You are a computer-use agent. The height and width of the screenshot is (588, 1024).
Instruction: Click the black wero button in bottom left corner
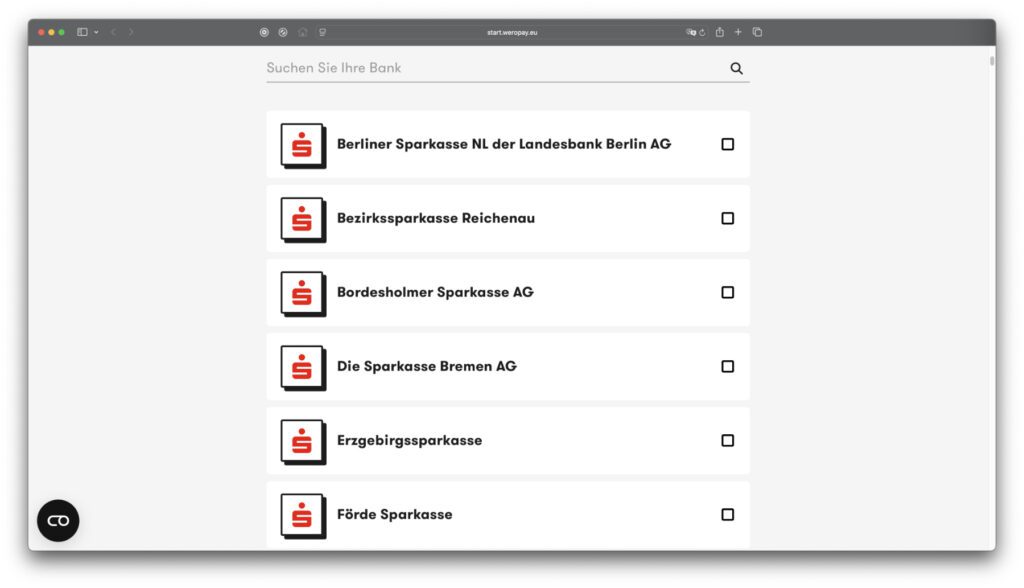pos(57,520)
